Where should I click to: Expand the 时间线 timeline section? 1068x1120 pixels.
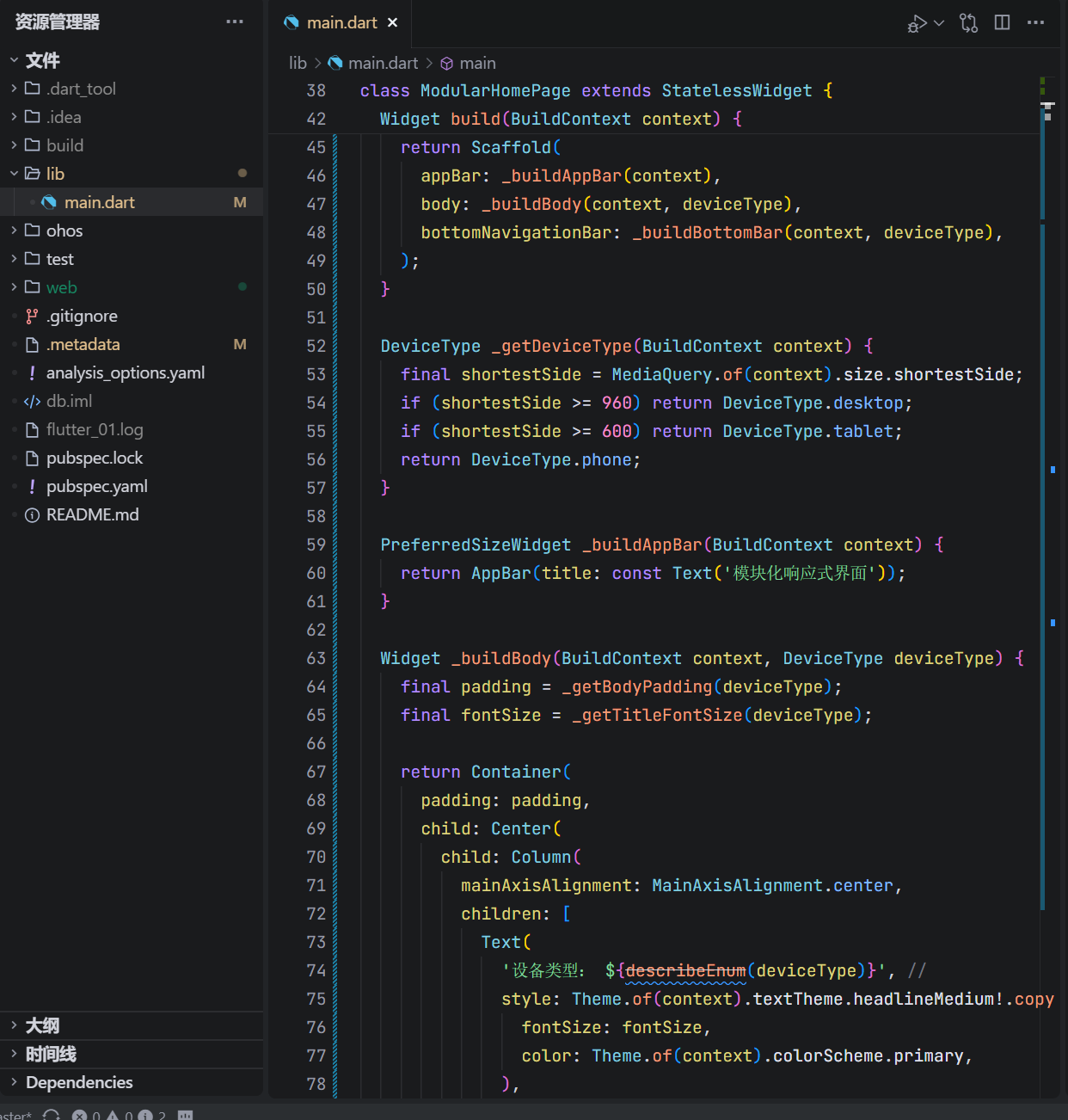[x=132, y=1054]
